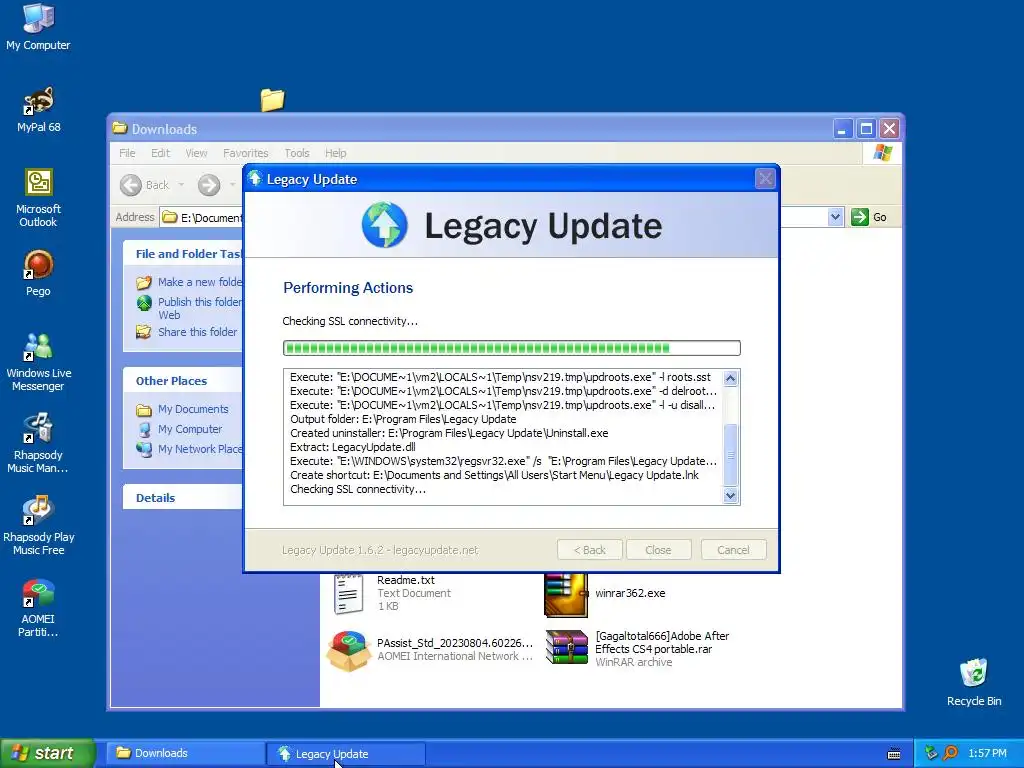Select the 'Create shortcut' log line

[x=494, y=475]
